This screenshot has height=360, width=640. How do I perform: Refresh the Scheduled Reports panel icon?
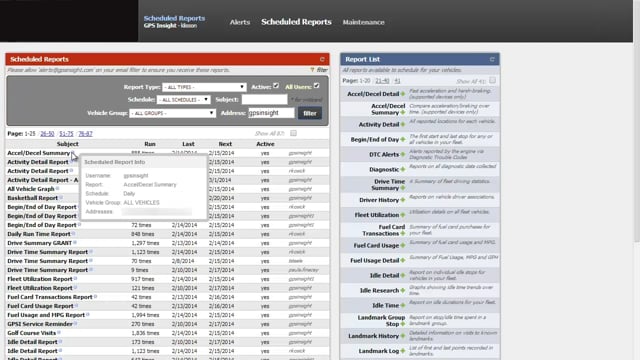322,59
